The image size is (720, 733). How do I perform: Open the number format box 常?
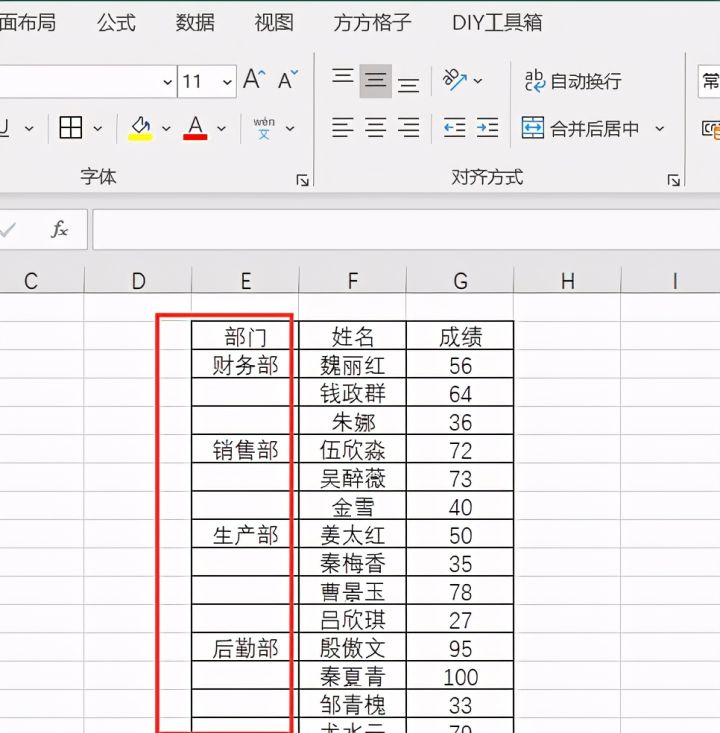(x=709, y=82)
